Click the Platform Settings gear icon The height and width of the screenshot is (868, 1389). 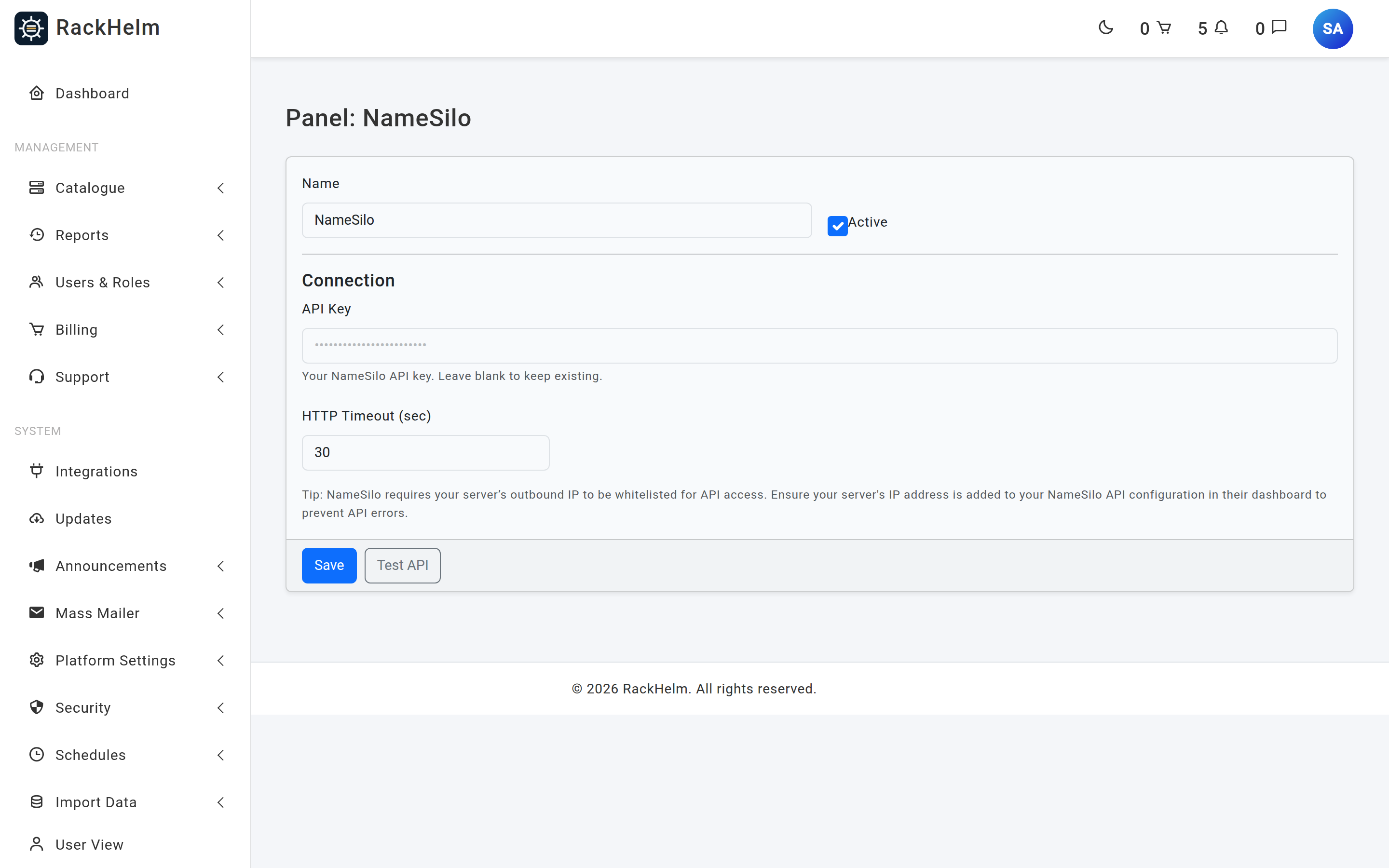(x=37, y=660)
